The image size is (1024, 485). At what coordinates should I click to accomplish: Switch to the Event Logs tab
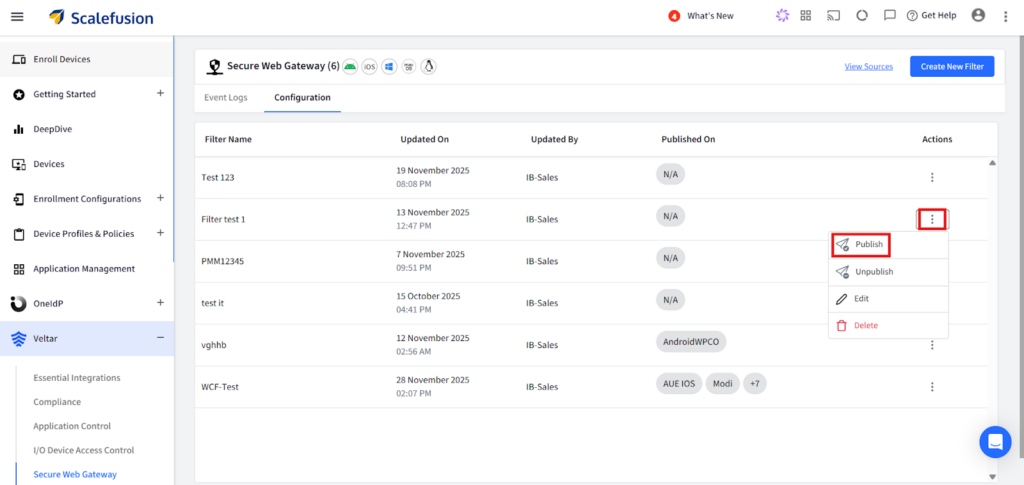point(225,98)
